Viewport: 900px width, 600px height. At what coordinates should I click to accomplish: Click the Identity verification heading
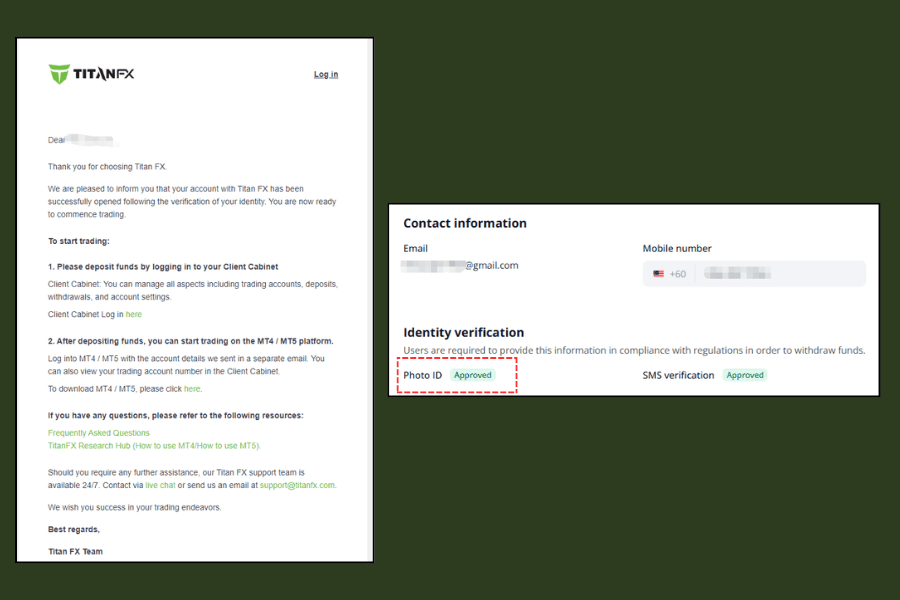[463, 332]
